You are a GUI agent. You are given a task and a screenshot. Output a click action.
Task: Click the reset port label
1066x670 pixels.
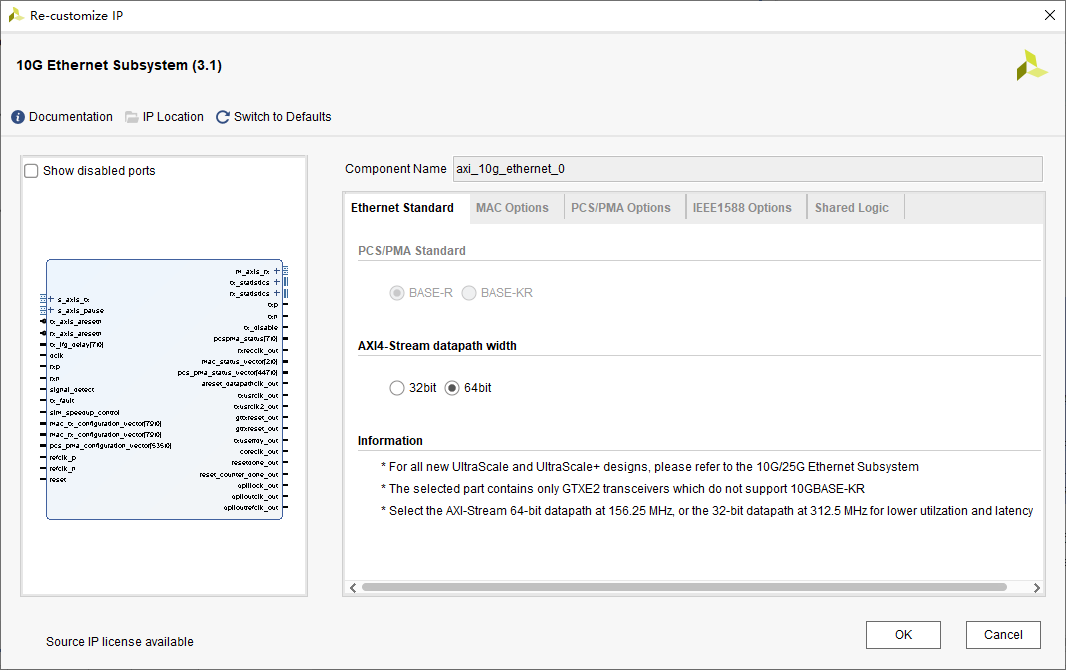pyautogui.click(x=58, y=480)
